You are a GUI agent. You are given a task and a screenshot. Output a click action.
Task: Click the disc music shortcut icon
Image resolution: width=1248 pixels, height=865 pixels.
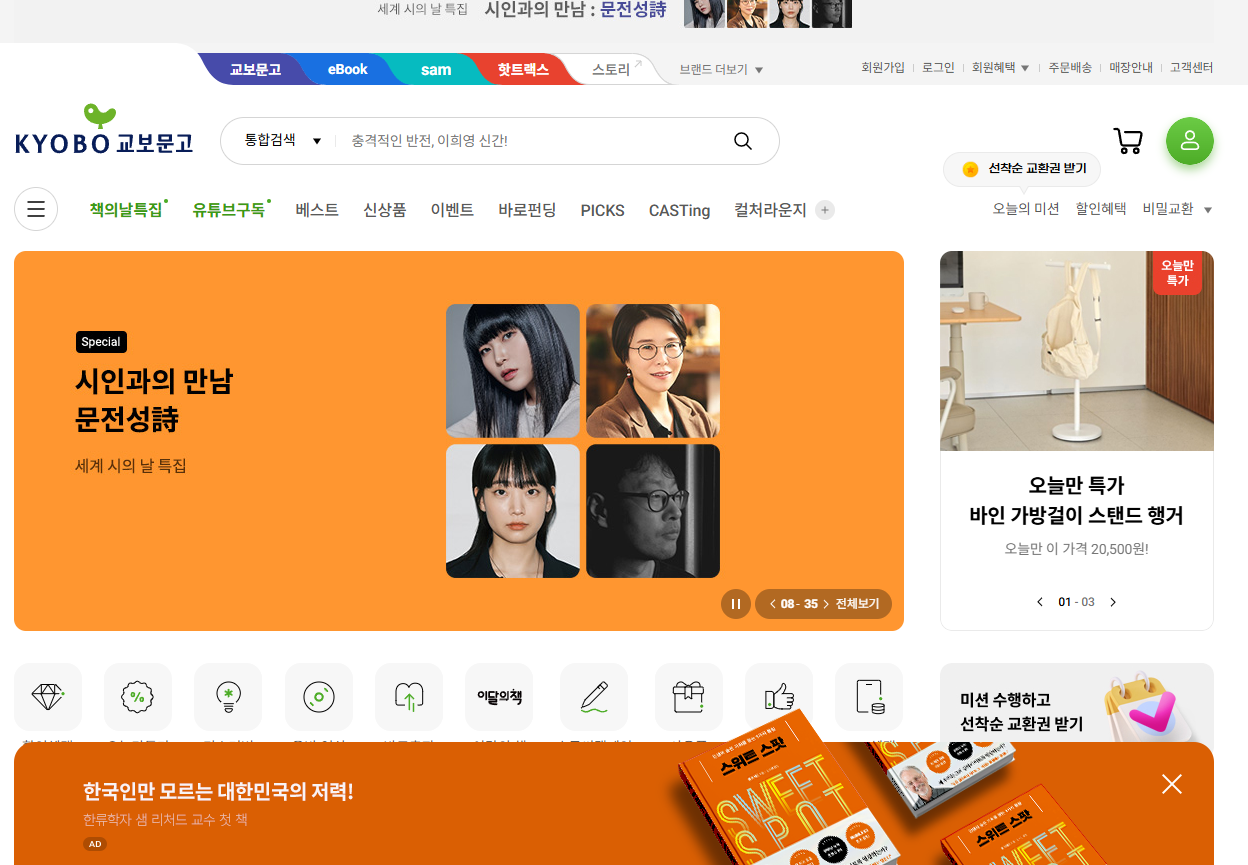(319, 697)
